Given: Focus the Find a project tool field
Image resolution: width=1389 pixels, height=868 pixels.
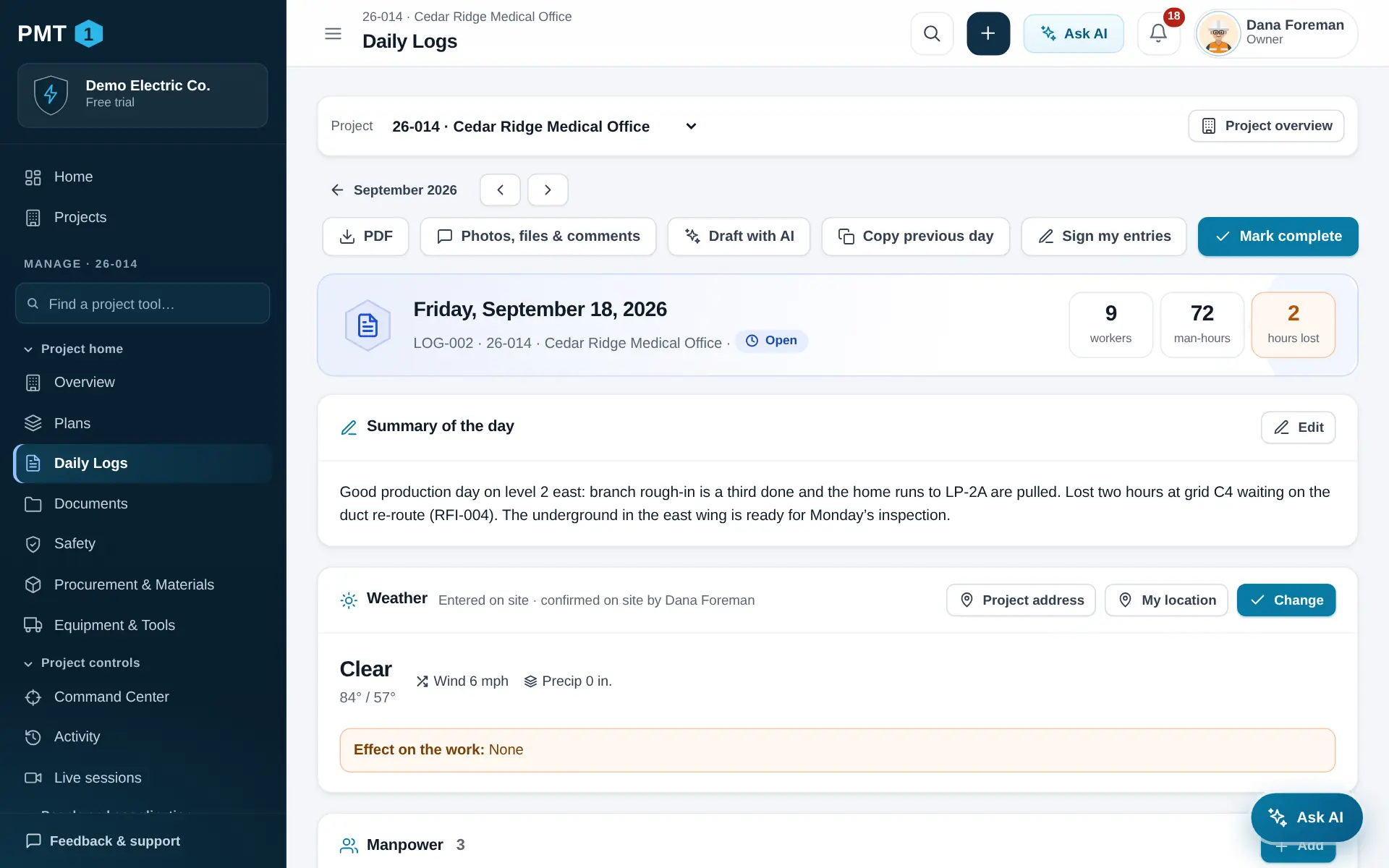Looking at the screenshot, I should 143,304.
